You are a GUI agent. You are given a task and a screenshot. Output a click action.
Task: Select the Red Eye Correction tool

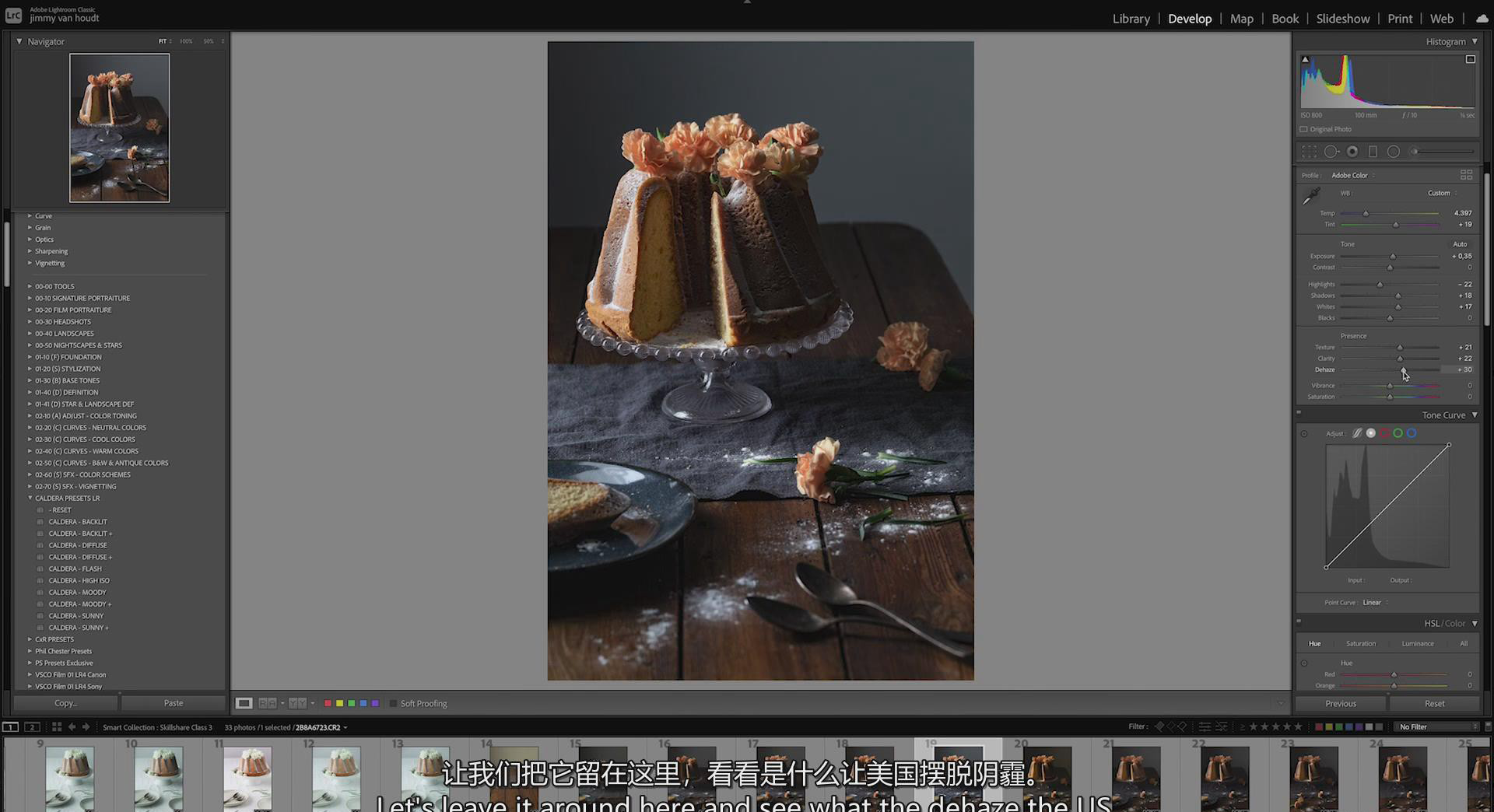(x=1352, y=152)
